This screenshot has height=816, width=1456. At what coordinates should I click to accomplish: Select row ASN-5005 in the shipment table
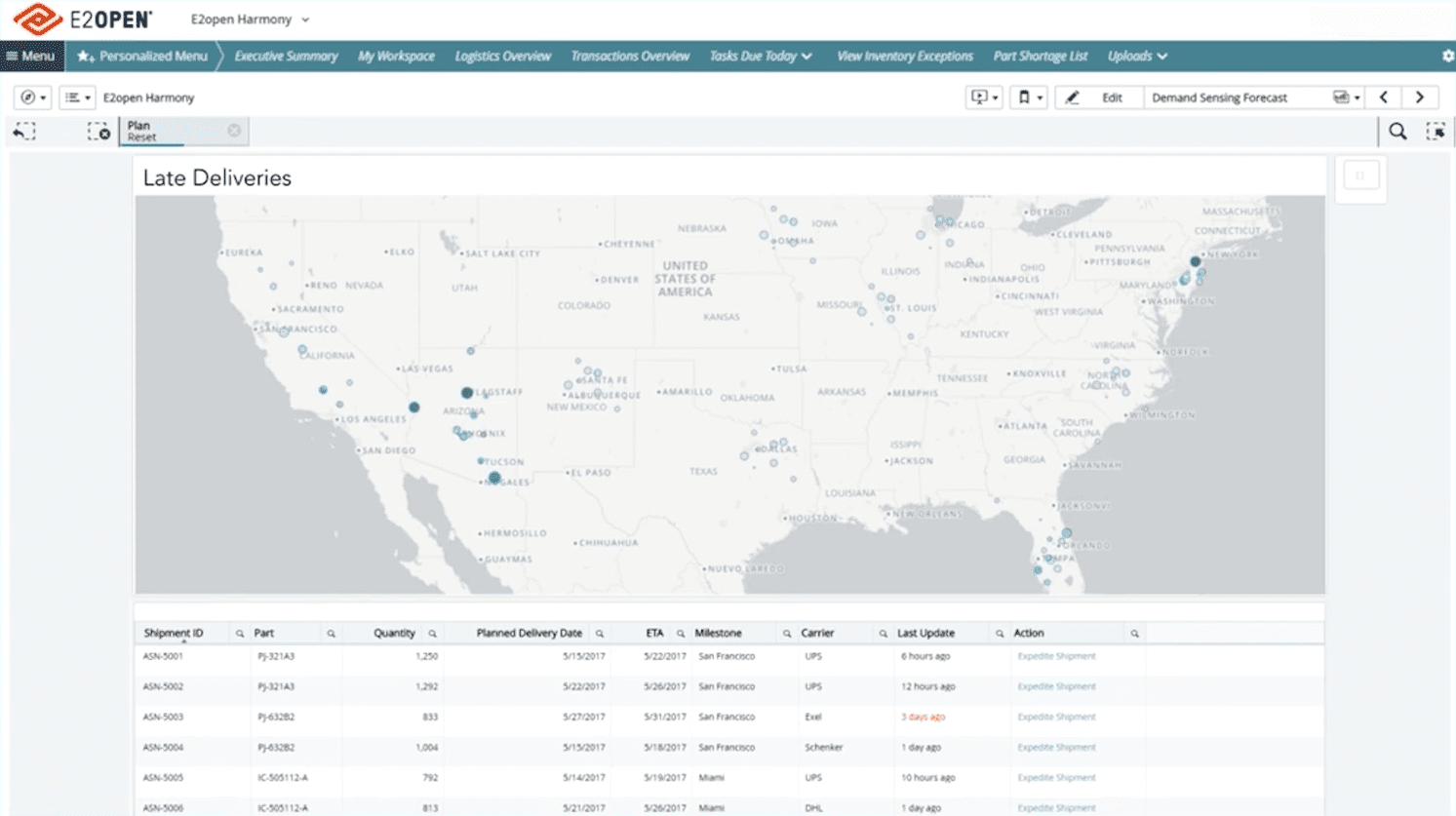pyautogui.click(x=161, y=778)
